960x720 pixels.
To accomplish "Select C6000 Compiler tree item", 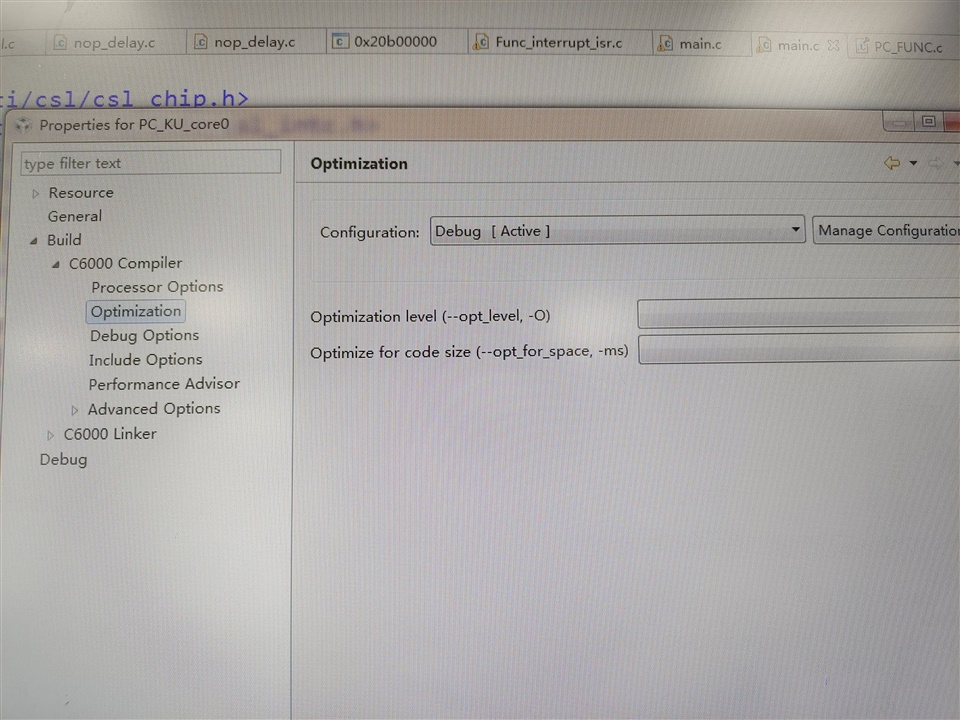I will coord(126,263).
